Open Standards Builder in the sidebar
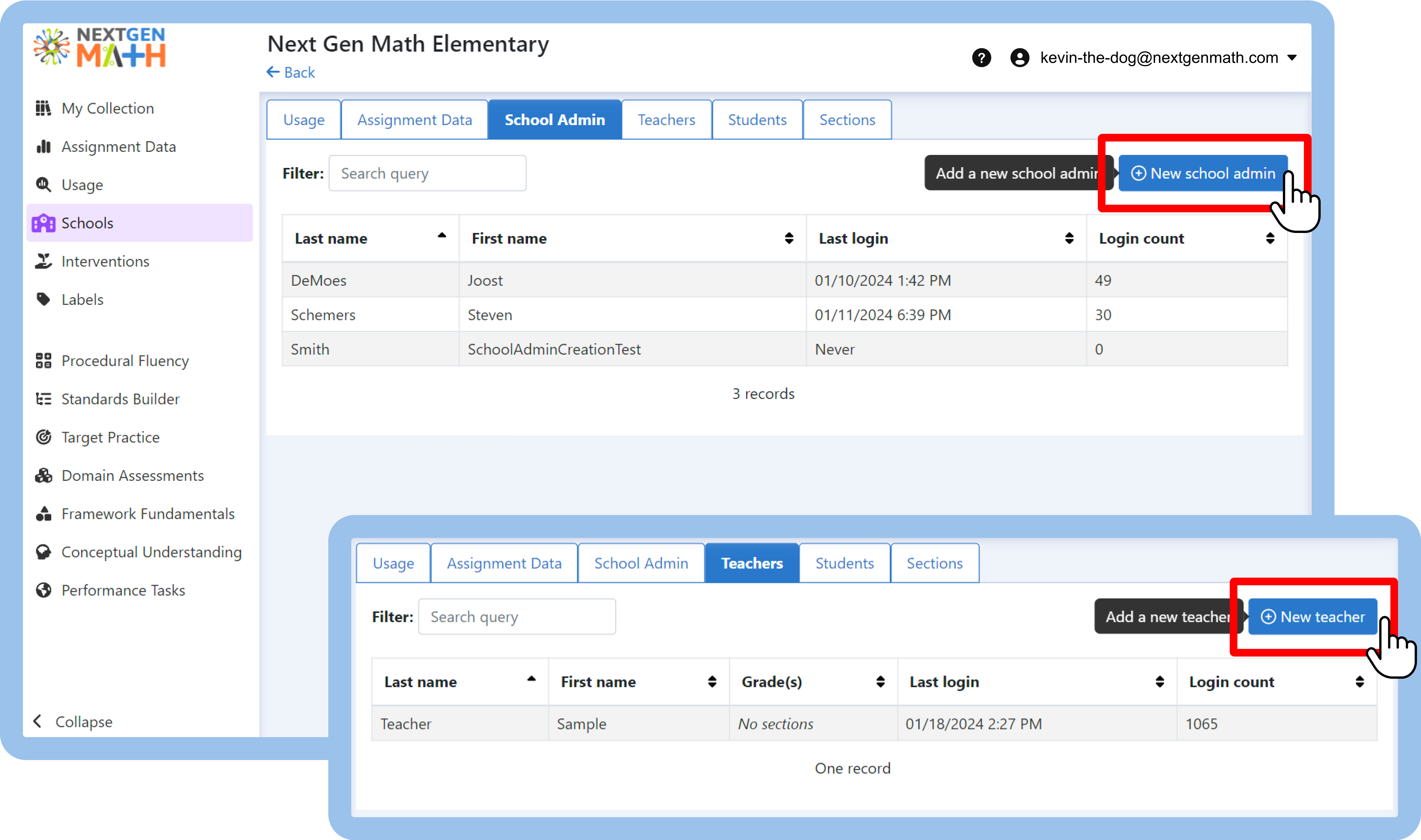The image size is (1421, 840). click(x=120, y=399)
